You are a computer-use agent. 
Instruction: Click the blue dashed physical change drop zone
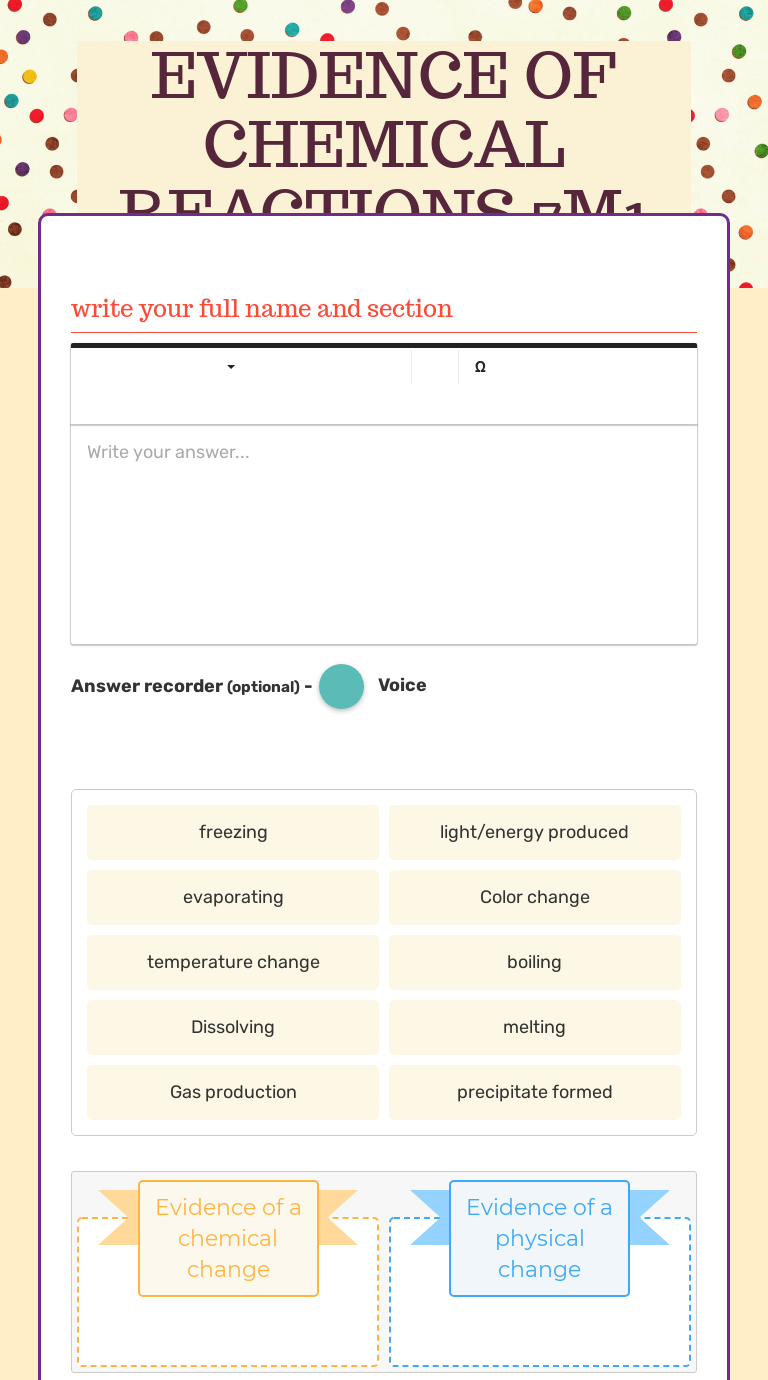point(539,1332)
